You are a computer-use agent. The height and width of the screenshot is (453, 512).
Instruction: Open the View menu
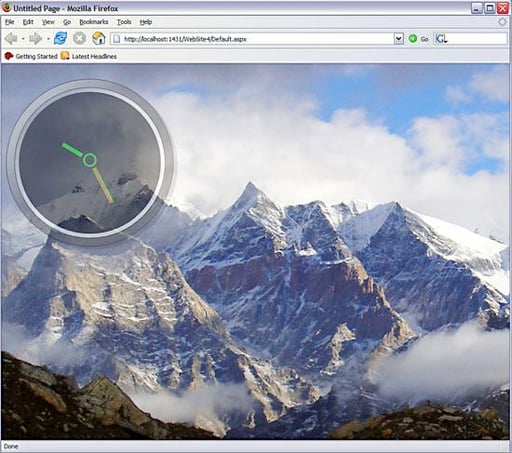pos(48,22)
